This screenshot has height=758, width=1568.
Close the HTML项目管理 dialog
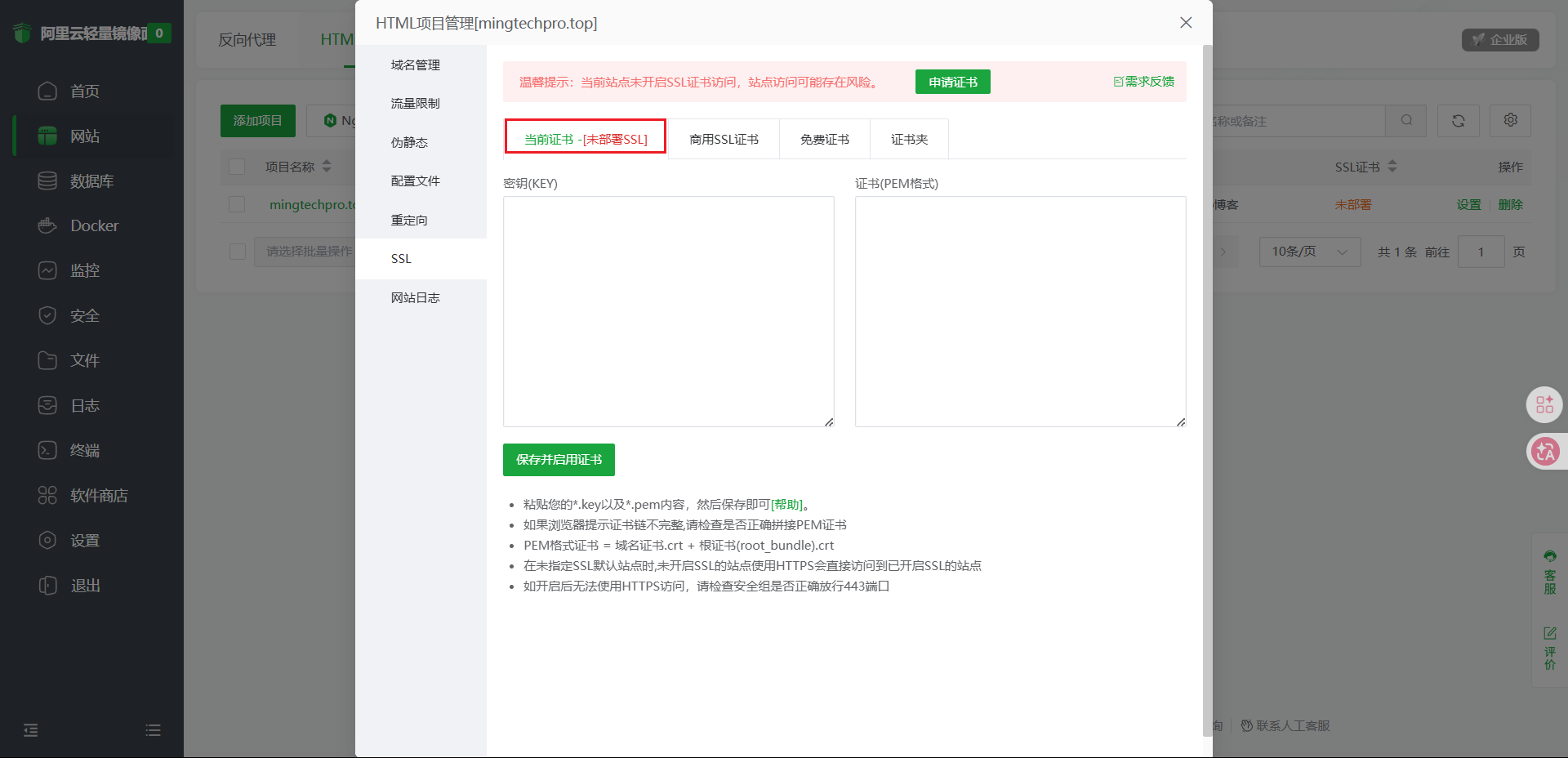click(1186, 23)
